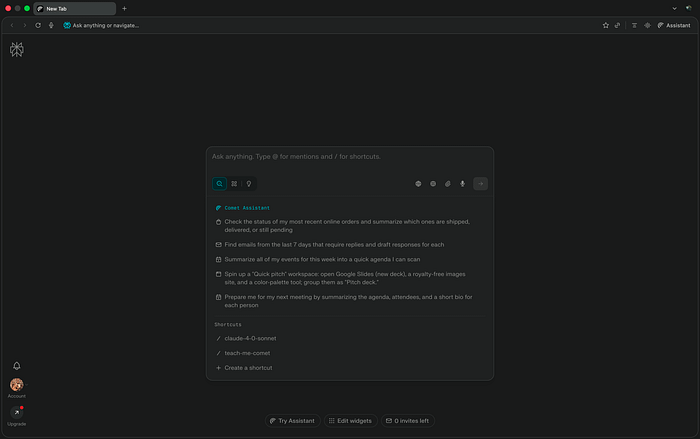Click the Perplexity logo in the sidebar
The width and height of the screenshot is (700, 439).
point(16,49)
